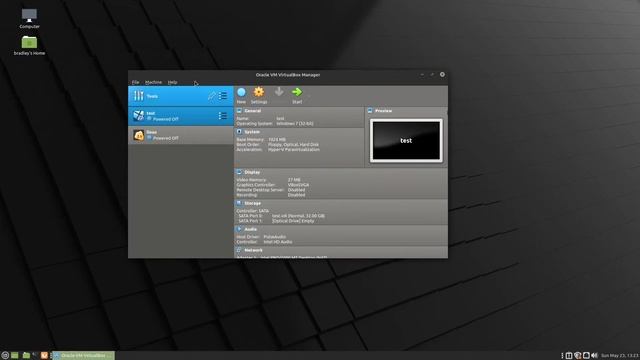
Task: Click the orange launcher icon in the taskbar
Action: [44, 356]
